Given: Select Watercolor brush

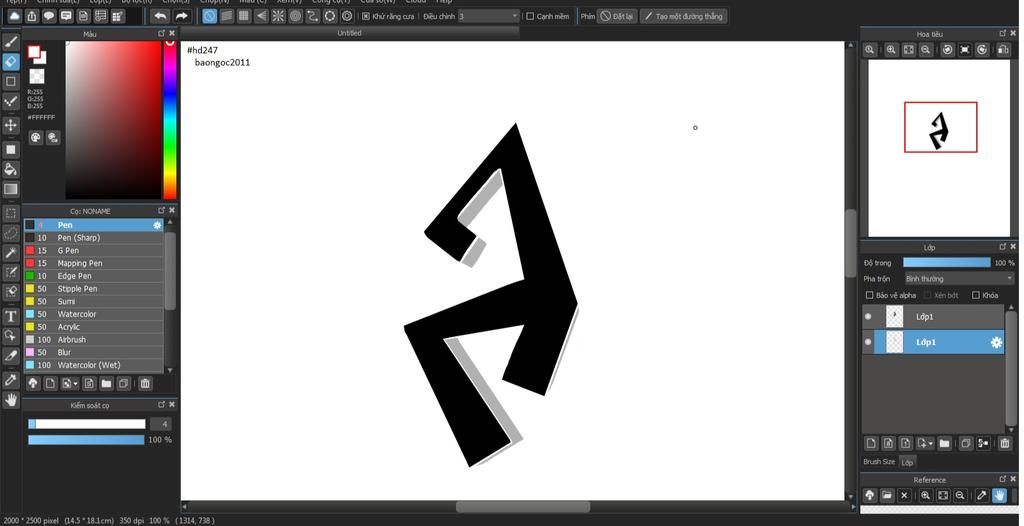Looking at the screenshot, I should [93, 314].
